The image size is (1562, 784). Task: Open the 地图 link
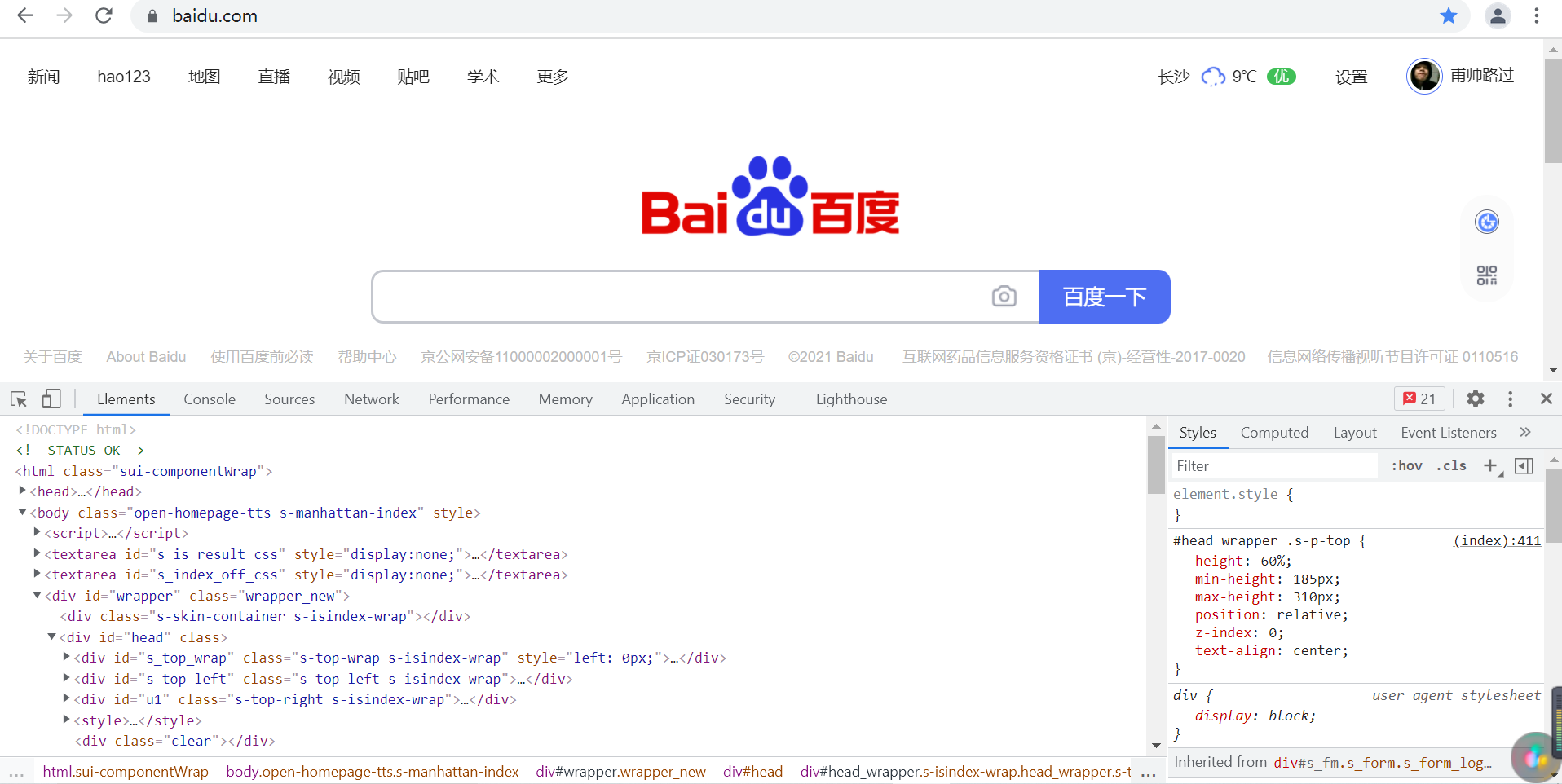point(204,77)
